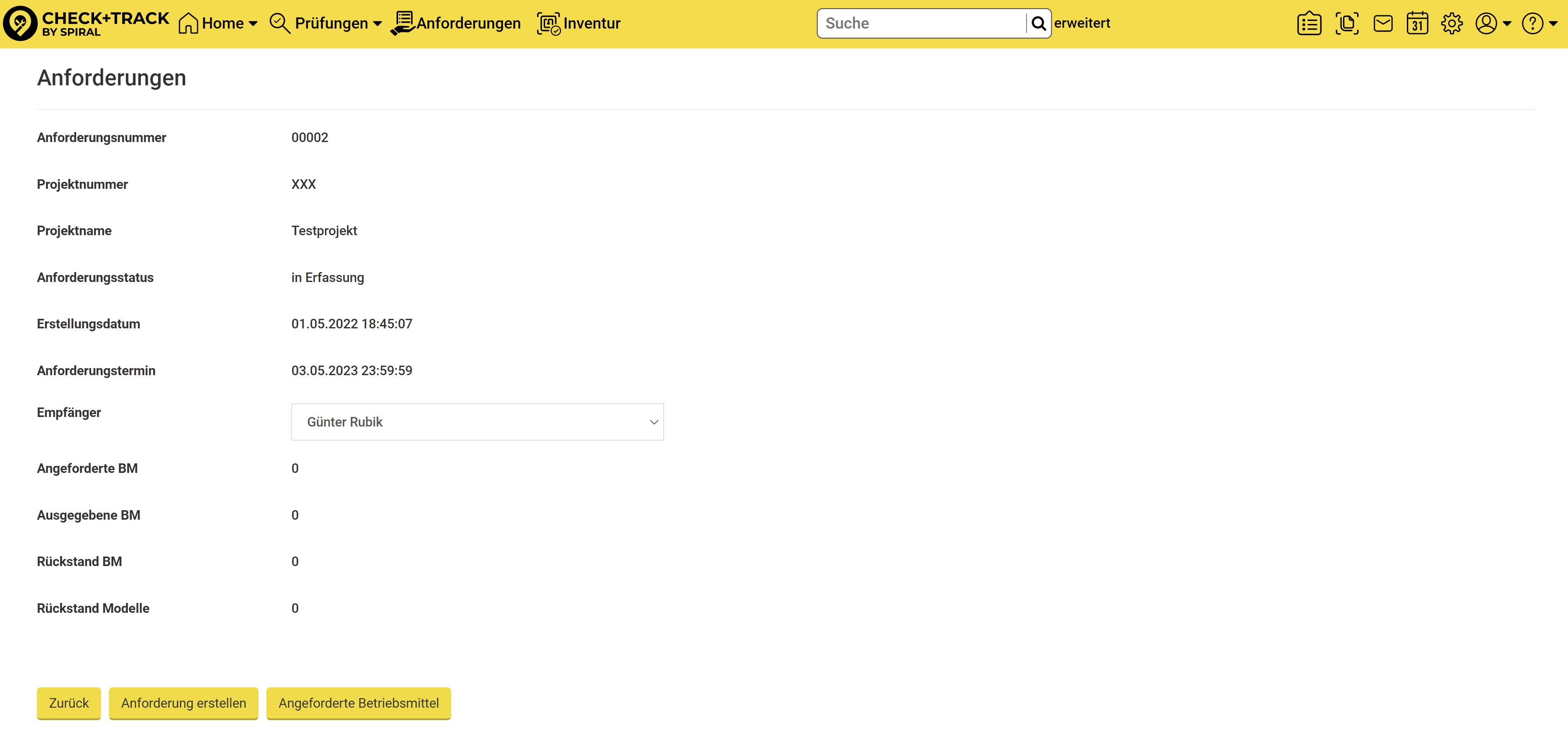This screenshot has width=1568, height=735.
Task: Open the Empfänger dropdown Günter Rubik
Action: (477, 422)
